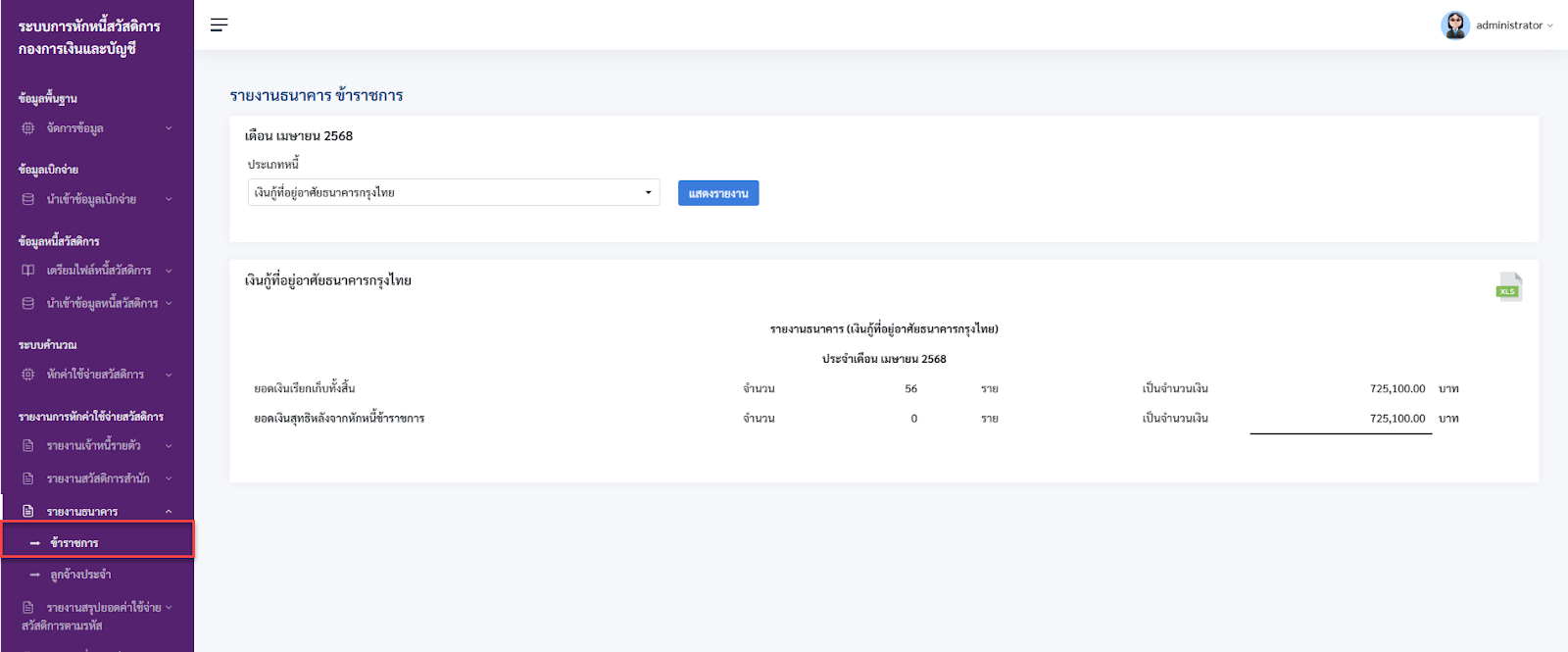
Task: Expand the นำเข้าข้อมูลเบิกจ่าย chevron
Action: (169, 199)
